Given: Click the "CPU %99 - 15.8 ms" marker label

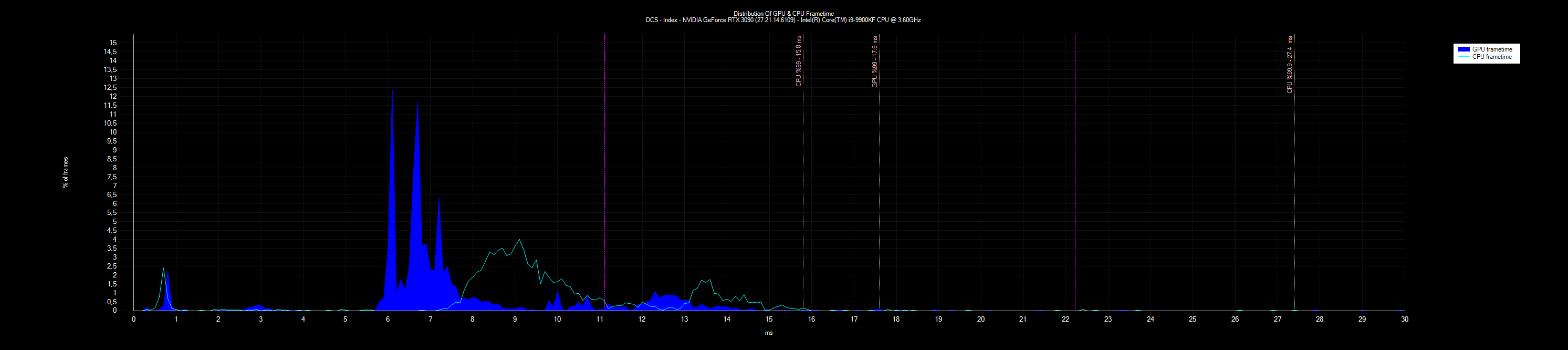Looking at the screenshot, I should tap(799, 61).
